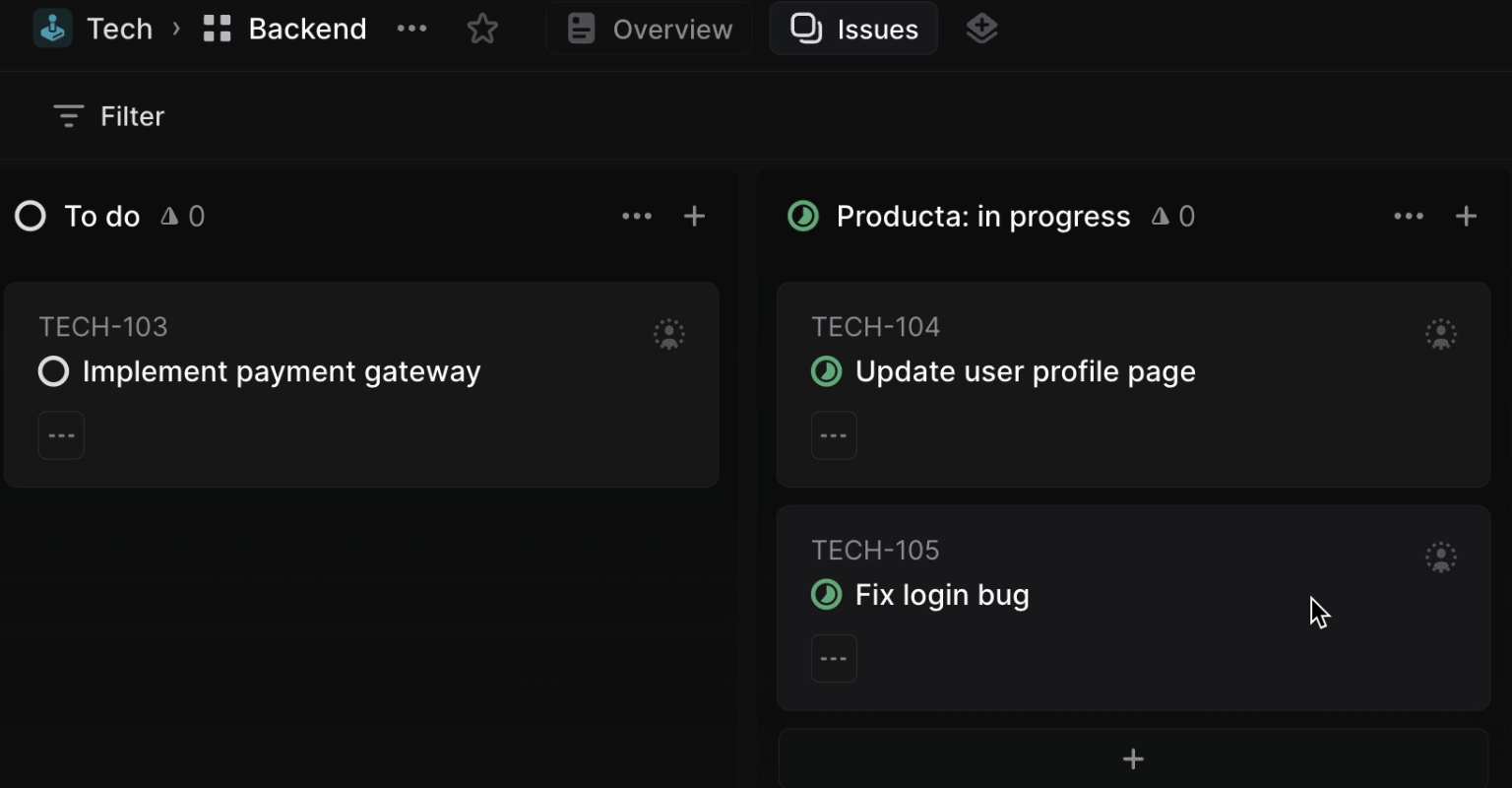Open Producta: in progress column options menu
Image resolution: width=1512 pixels, height=788 pixels.
pos(1409,217)
